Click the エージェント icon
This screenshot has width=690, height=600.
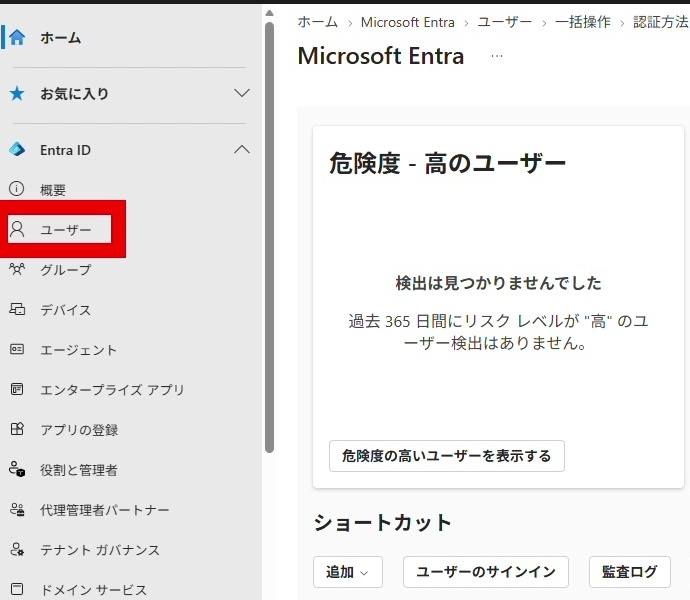coord(17,349)
